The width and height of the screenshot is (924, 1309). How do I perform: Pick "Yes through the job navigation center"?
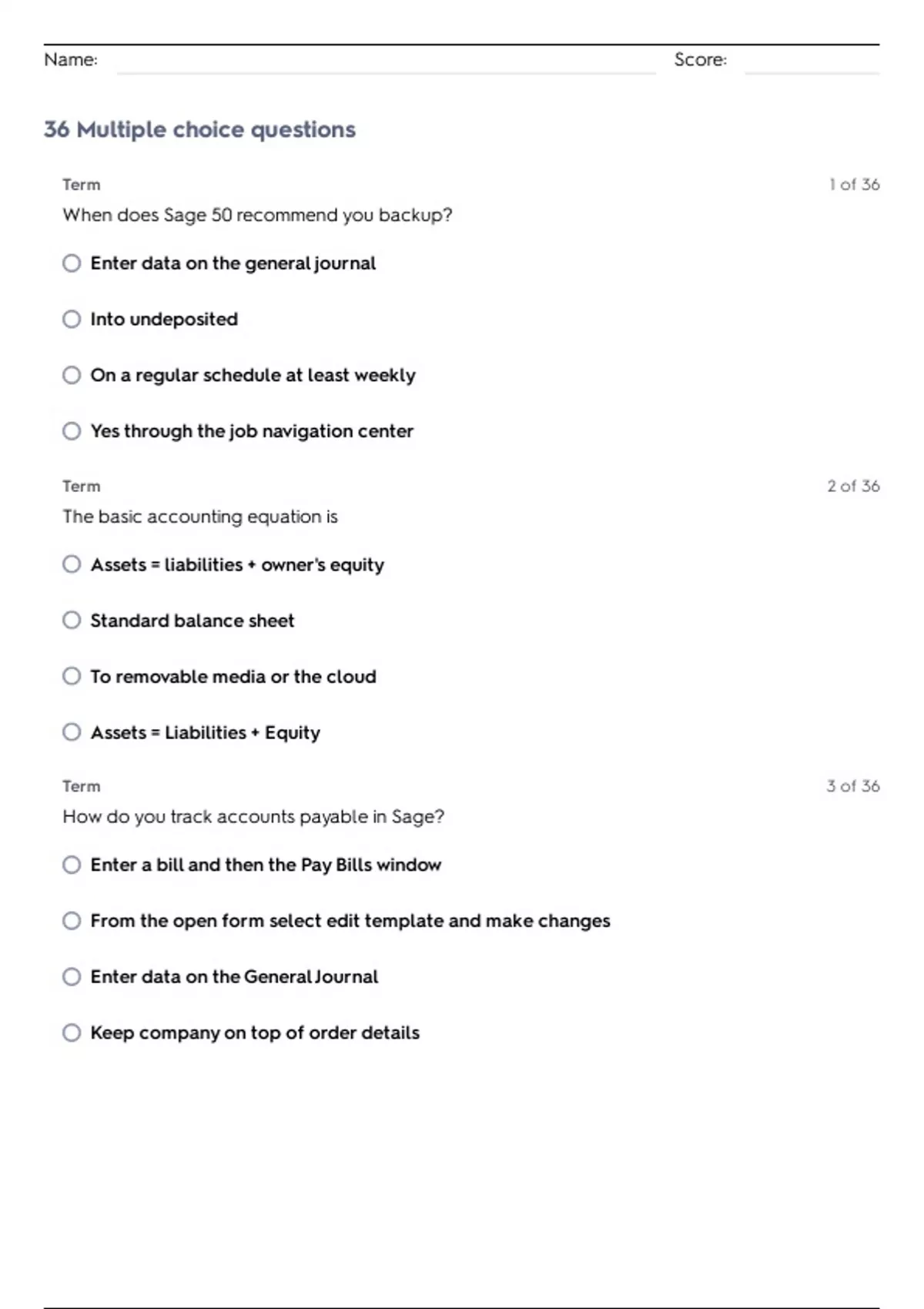click(x=72, y=431)
